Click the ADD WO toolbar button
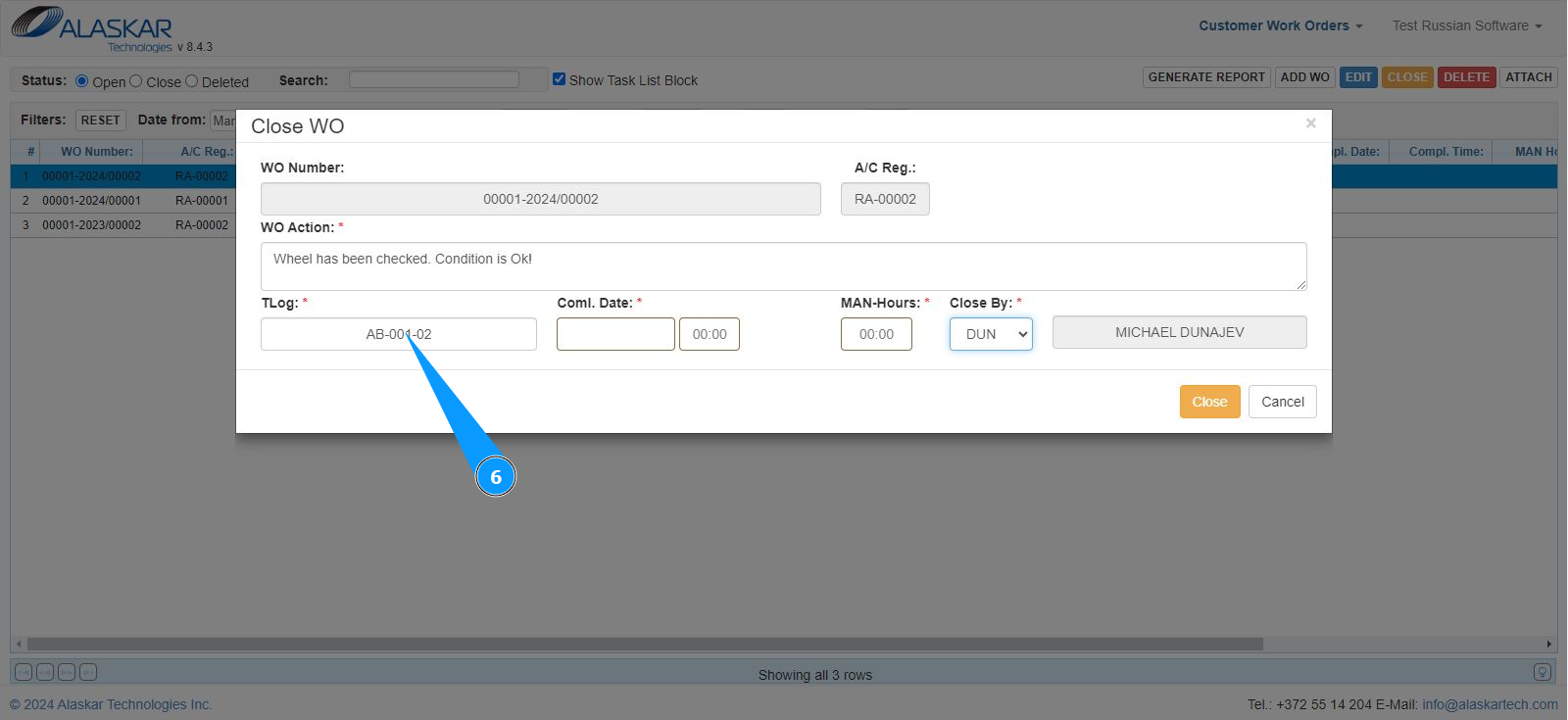This screenshot has height=720, width=1568. coord(1304,77)
